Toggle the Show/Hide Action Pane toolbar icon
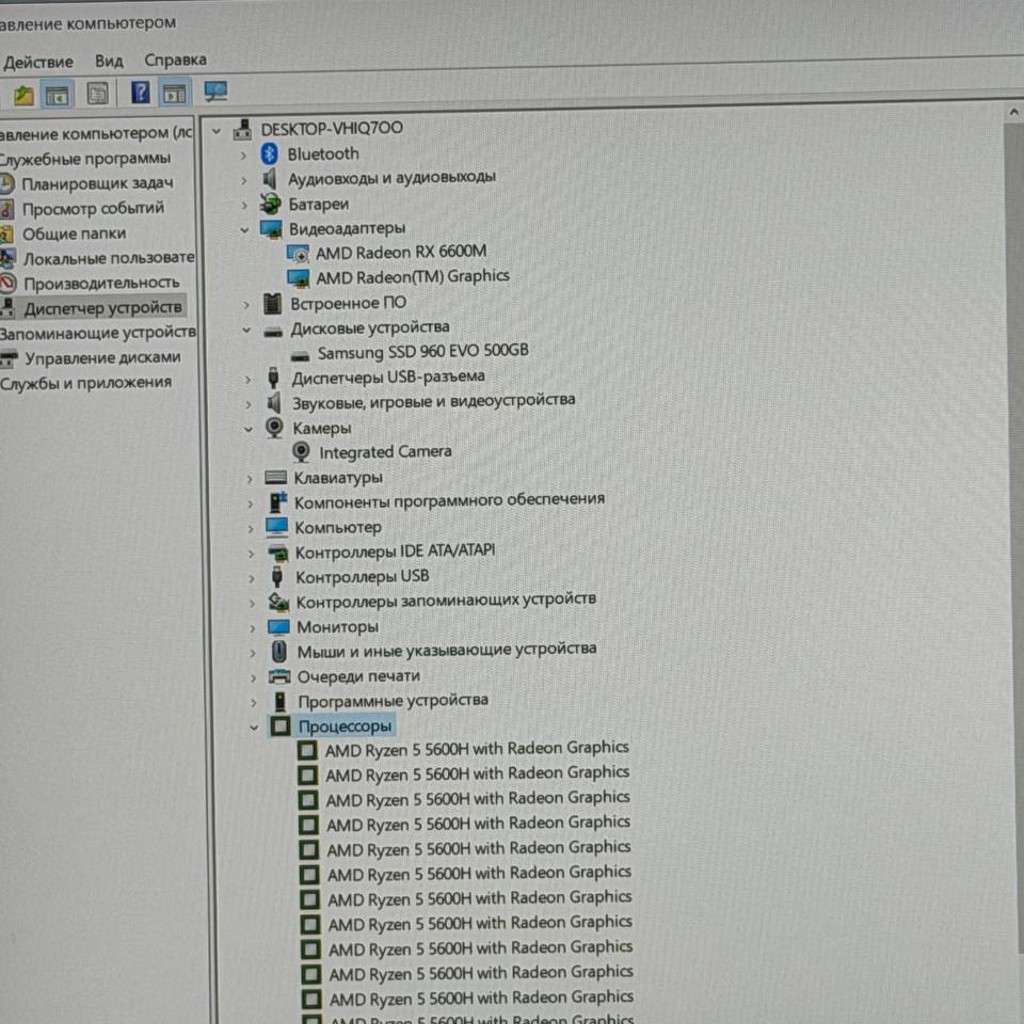This screenshot has height=1024, width=1024. (174, 94)
